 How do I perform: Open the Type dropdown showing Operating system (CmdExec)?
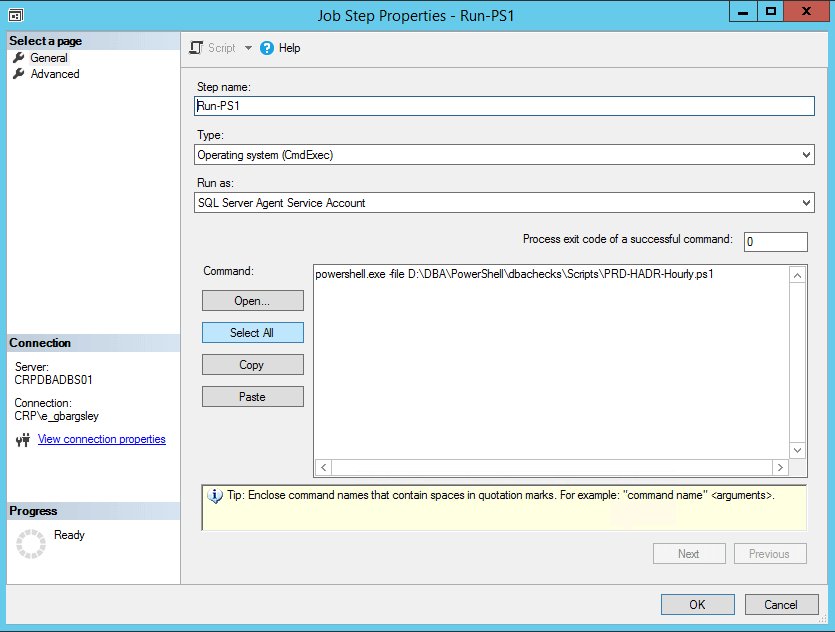click(805, 154)
